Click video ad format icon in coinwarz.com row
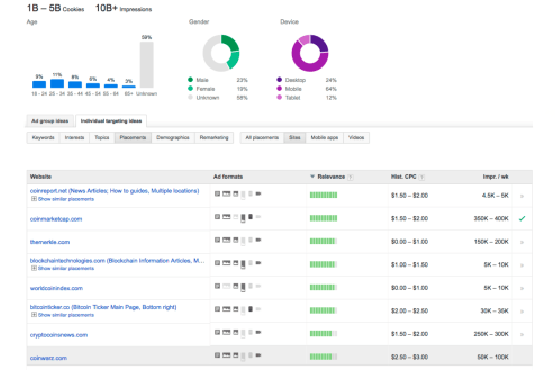 (x=258, y=355)
